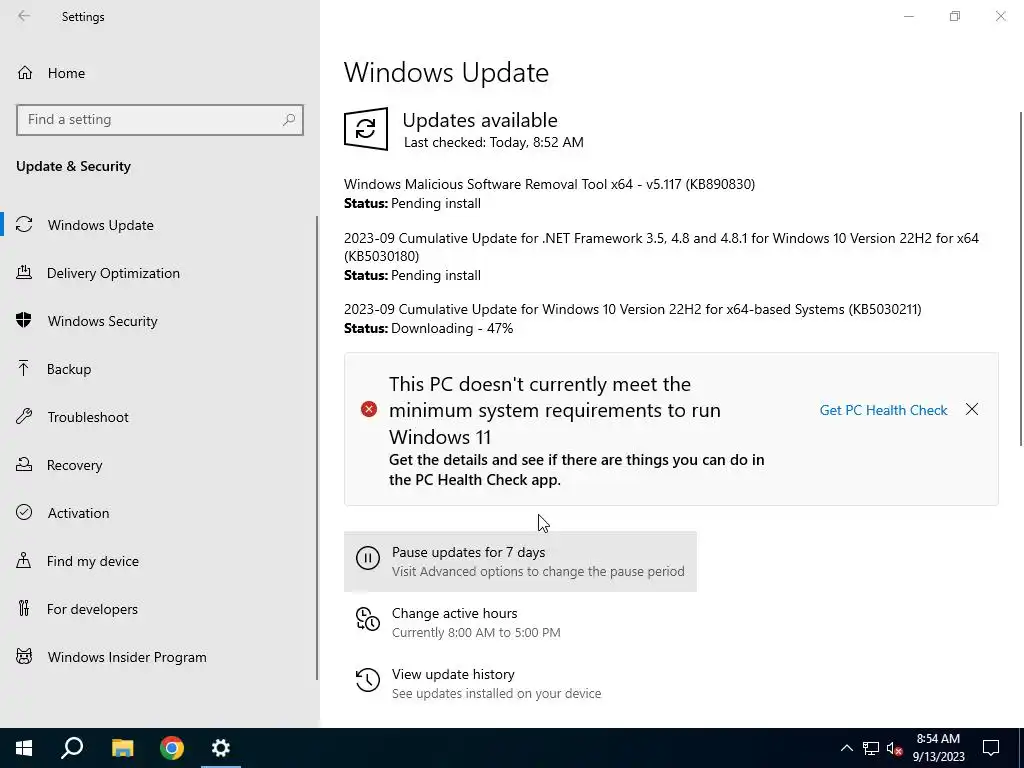The height and width of the screenshot is (768, 1024).
Task: Click the red error icon in Windows 11 notice
Action: 369,409
